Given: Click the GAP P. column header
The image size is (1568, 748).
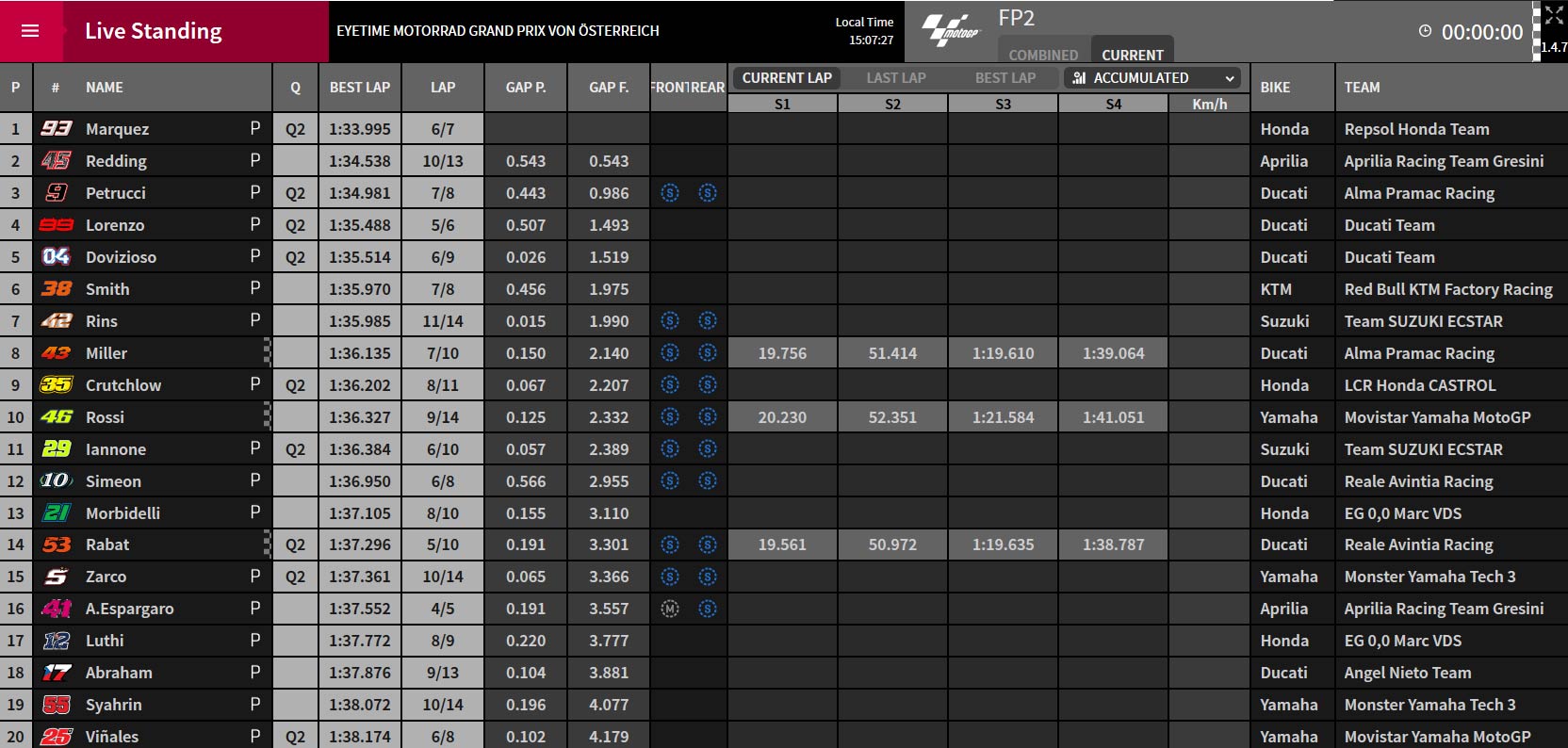Looking at the screenshot, I should [x=526, y=88].
